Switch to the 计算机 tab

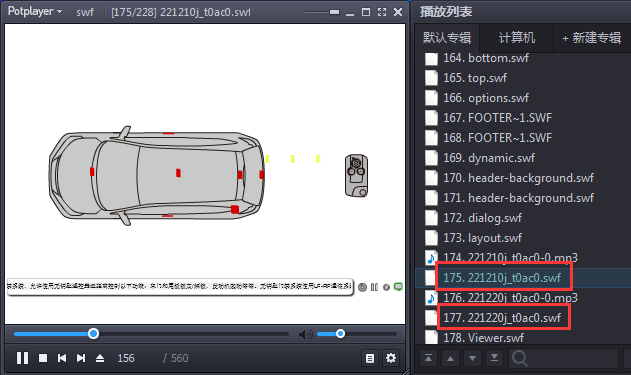(517, 38)
